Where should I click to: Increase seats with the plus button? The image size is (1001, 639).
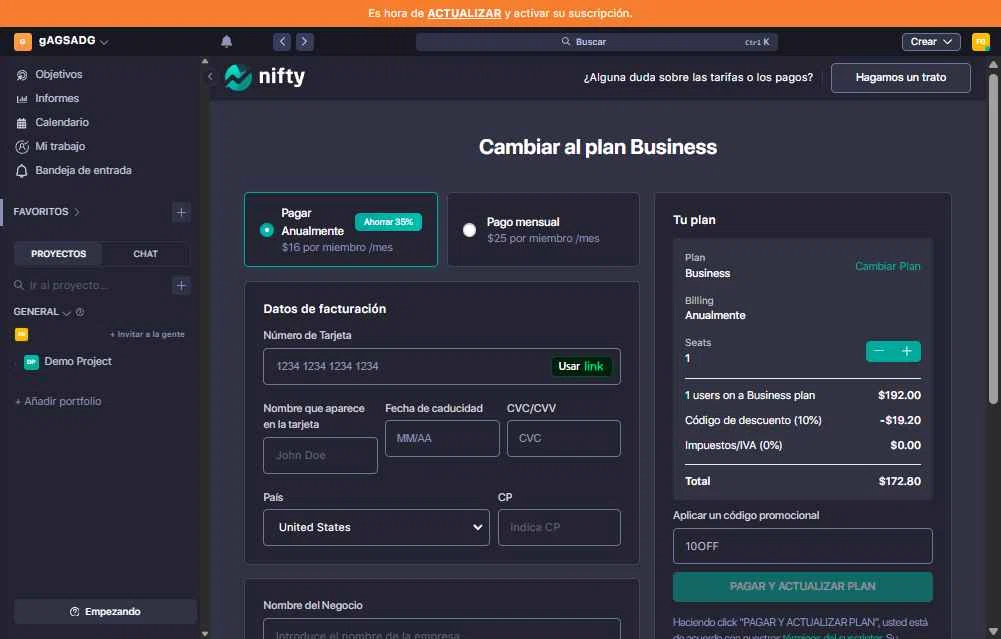[x=907, y=351]
